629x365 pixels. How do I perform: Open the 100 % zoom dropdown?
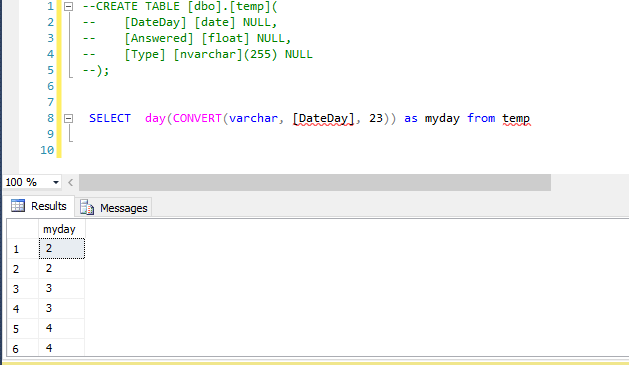(x=56, y=182)
